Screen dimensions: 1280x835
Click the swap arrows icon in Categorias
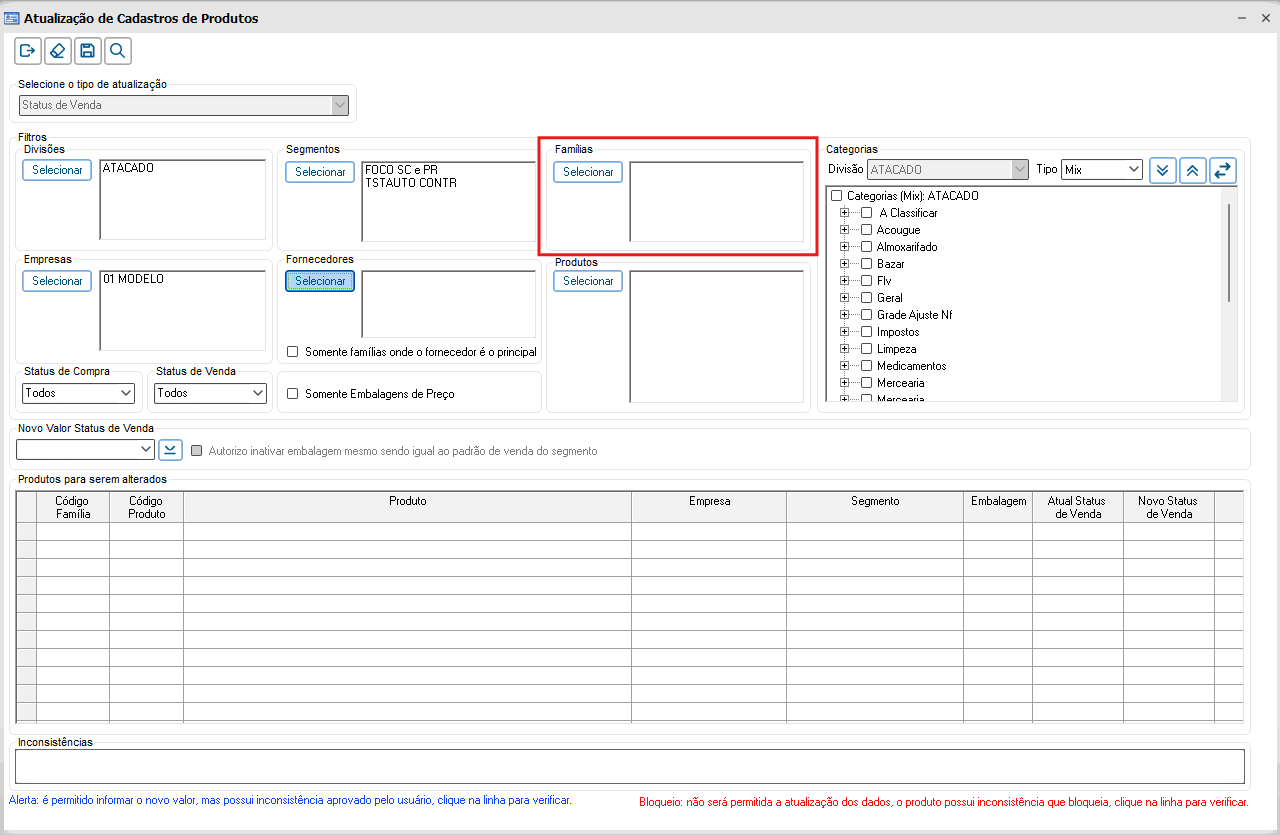[1222, 170]
